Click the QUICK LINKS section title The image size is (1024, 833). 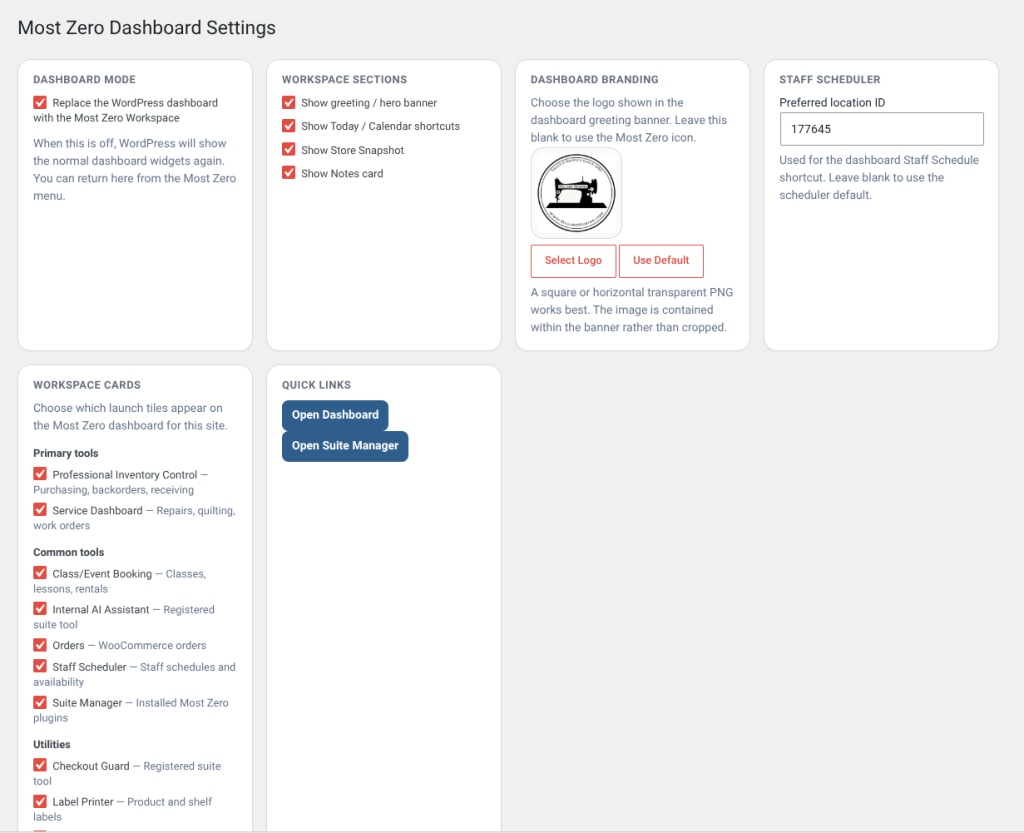[x=316, y=385]
